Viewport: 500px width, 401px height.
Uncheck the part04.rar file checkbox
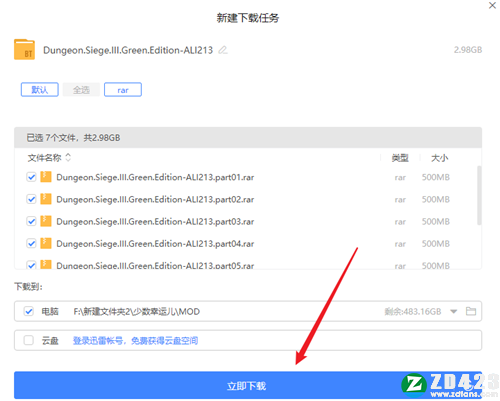(31, 244)
